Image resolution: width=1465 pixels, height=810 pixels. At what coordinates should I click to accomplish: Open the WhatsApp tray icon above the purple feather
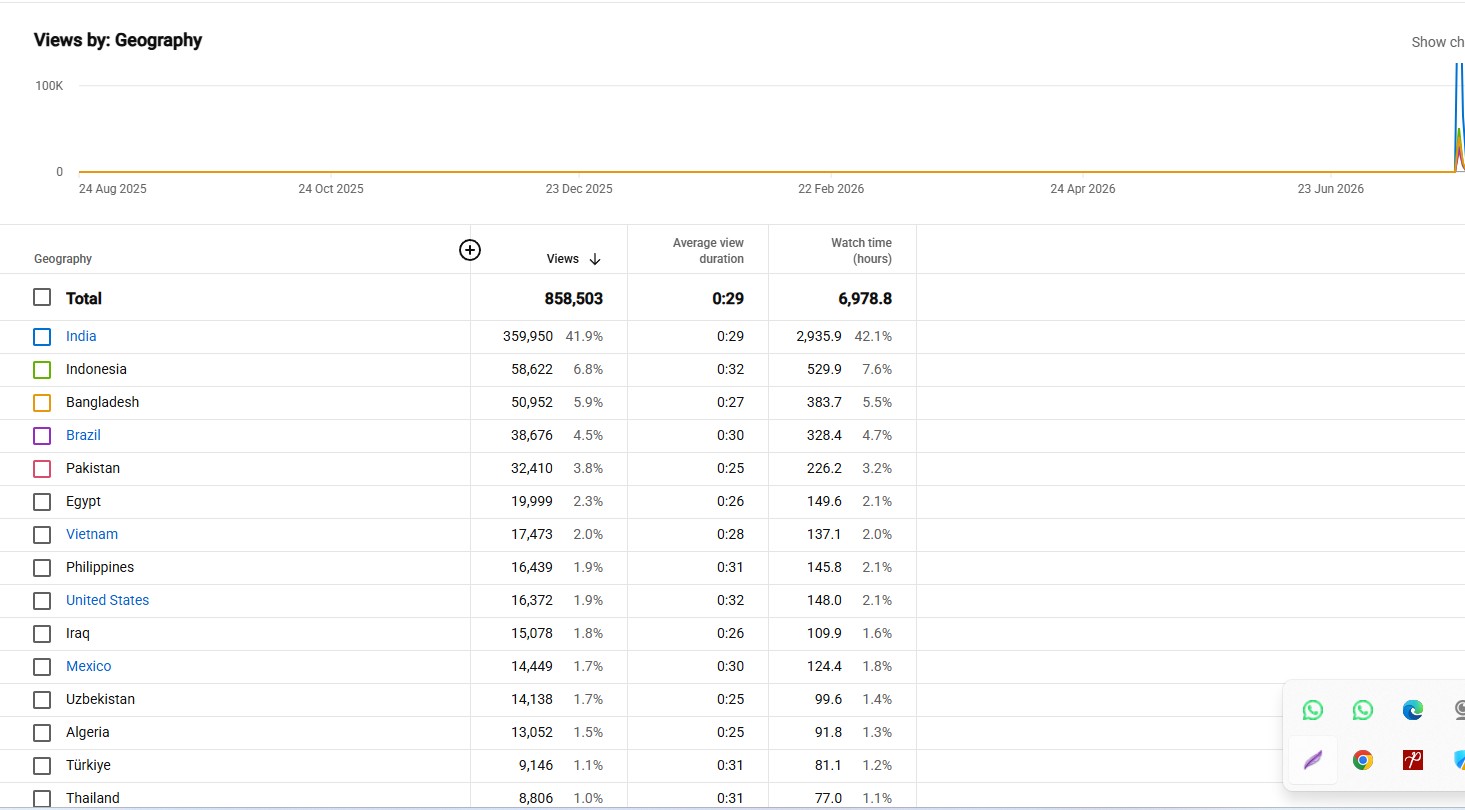tap(1313, 710)
